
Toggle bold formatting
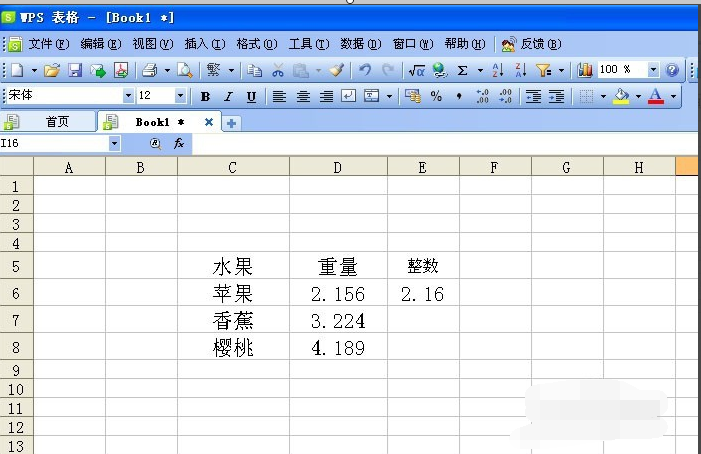(x=205, y=96)
